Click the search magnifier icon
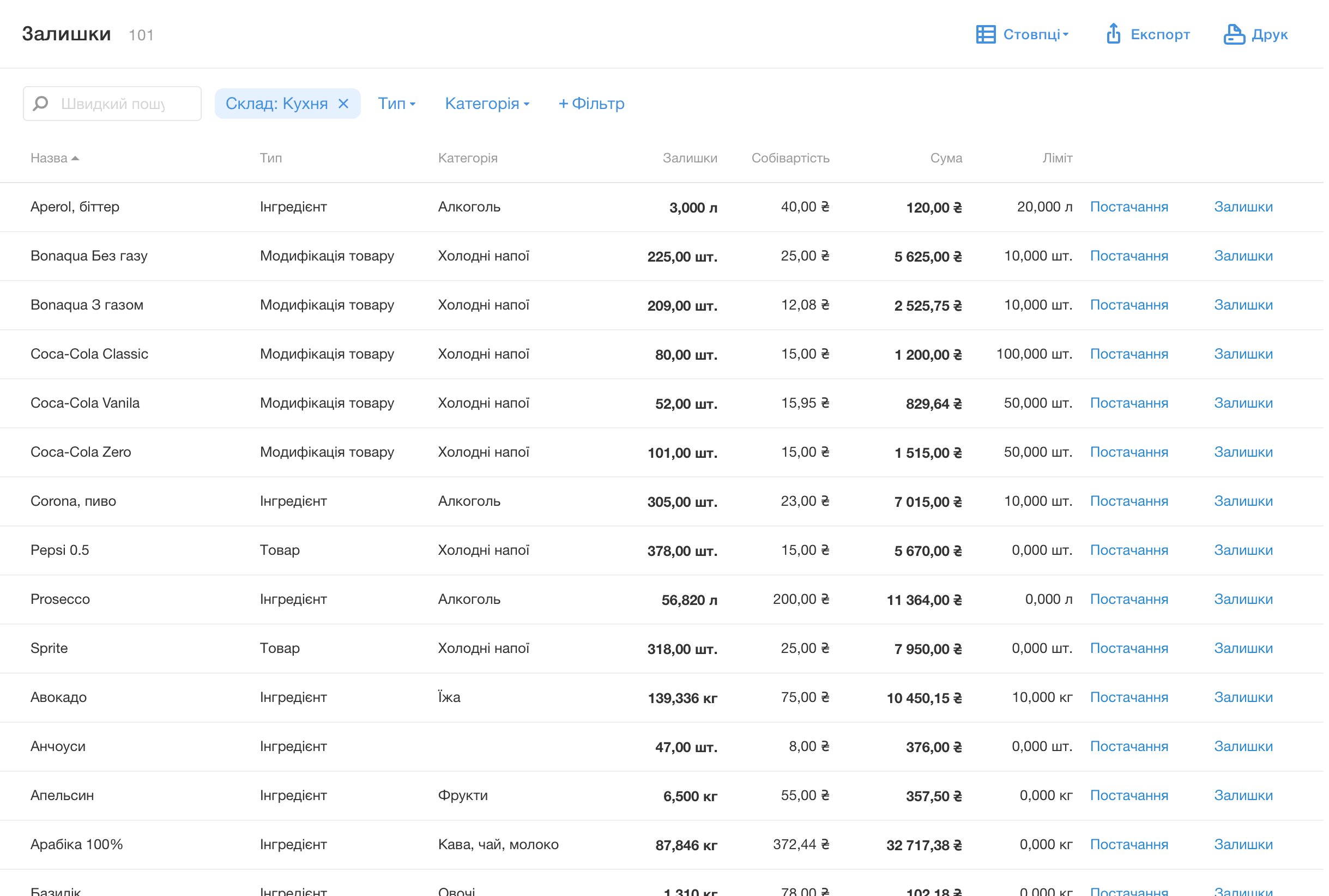1329x896 pixels. tap(40, 104)
